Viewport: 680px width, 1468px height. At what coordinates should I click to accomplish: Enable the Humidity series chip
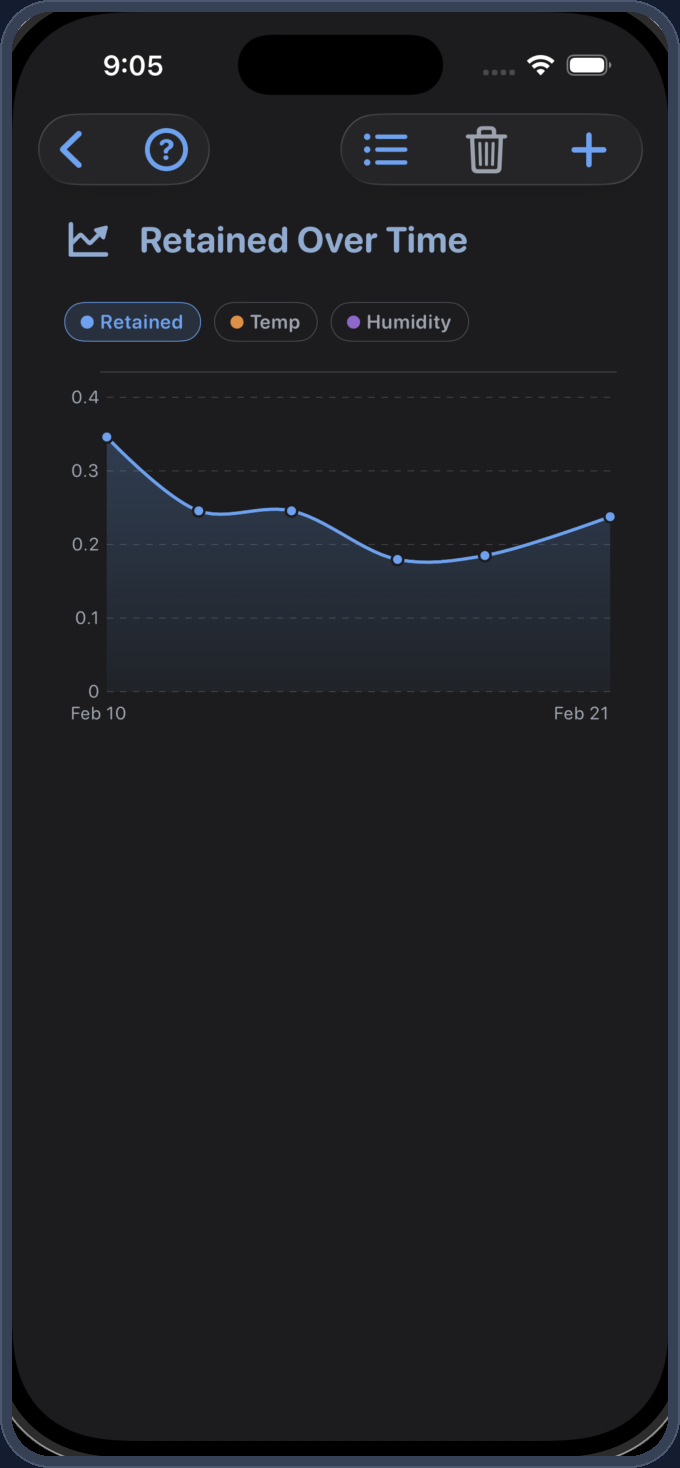pos(399,322)
